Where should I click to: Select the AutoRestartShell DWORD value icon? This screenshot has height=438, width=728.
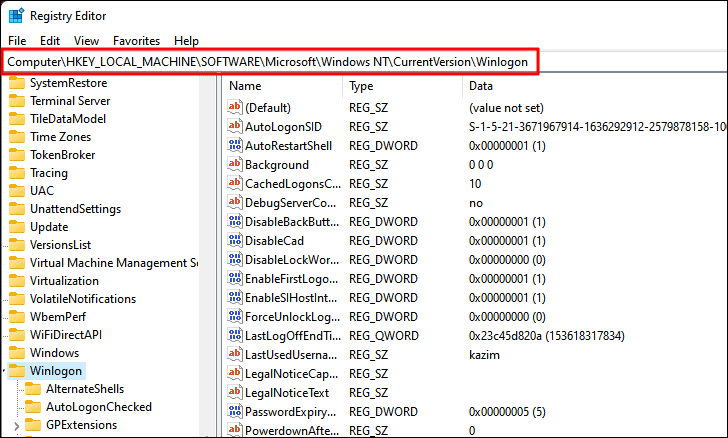[235, 145]
